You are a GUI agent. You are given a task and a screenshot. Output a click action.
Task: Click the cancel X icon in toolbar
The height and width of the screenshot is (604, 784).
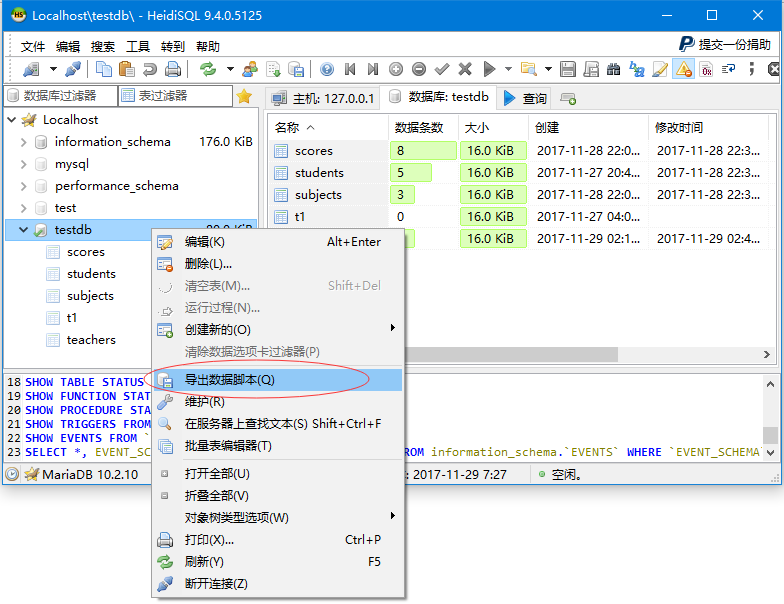465,69
